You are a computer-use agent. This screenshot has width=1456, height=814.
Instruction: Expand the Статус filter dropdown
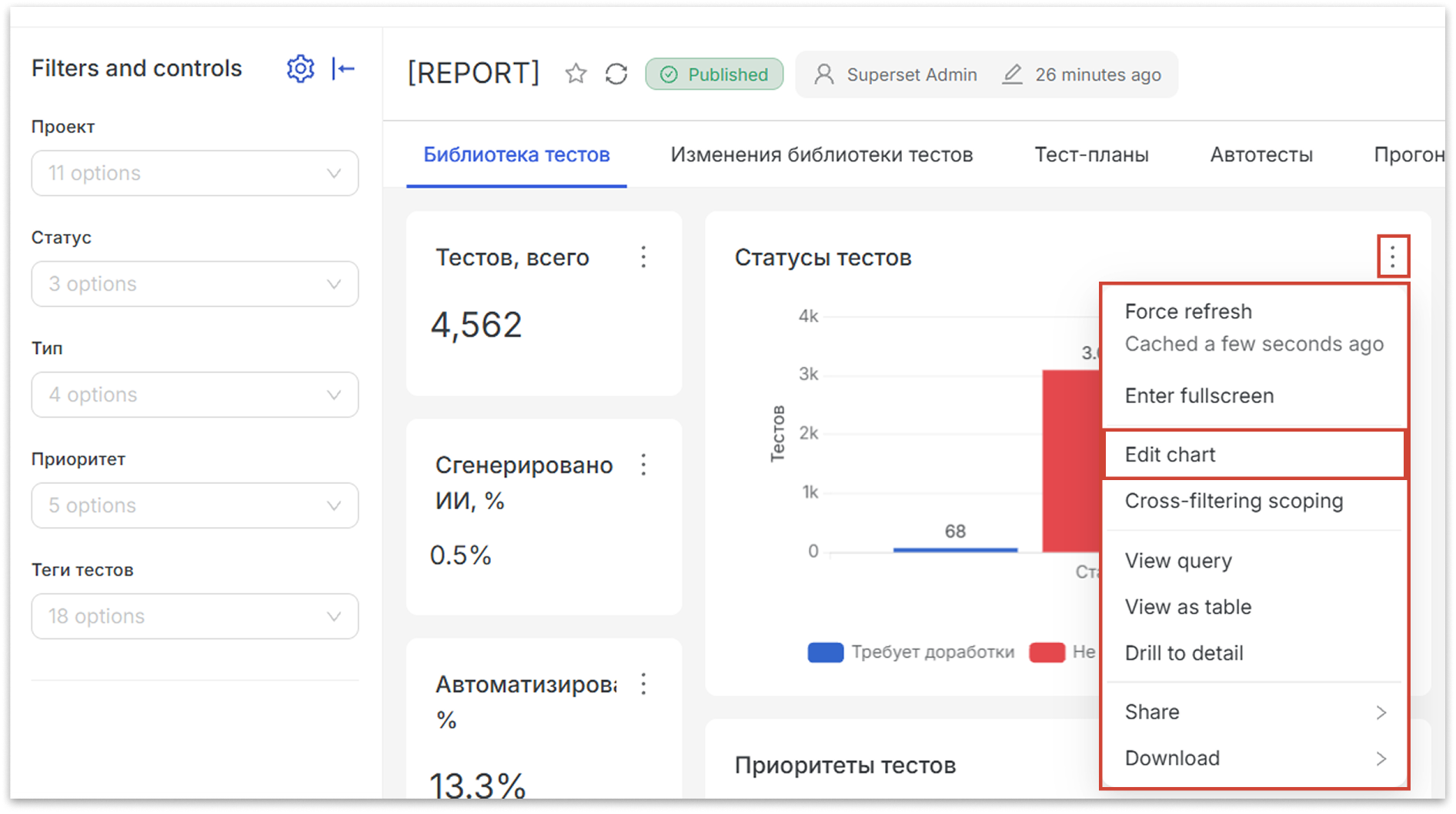pyautogui.click(x=195, y=284)
